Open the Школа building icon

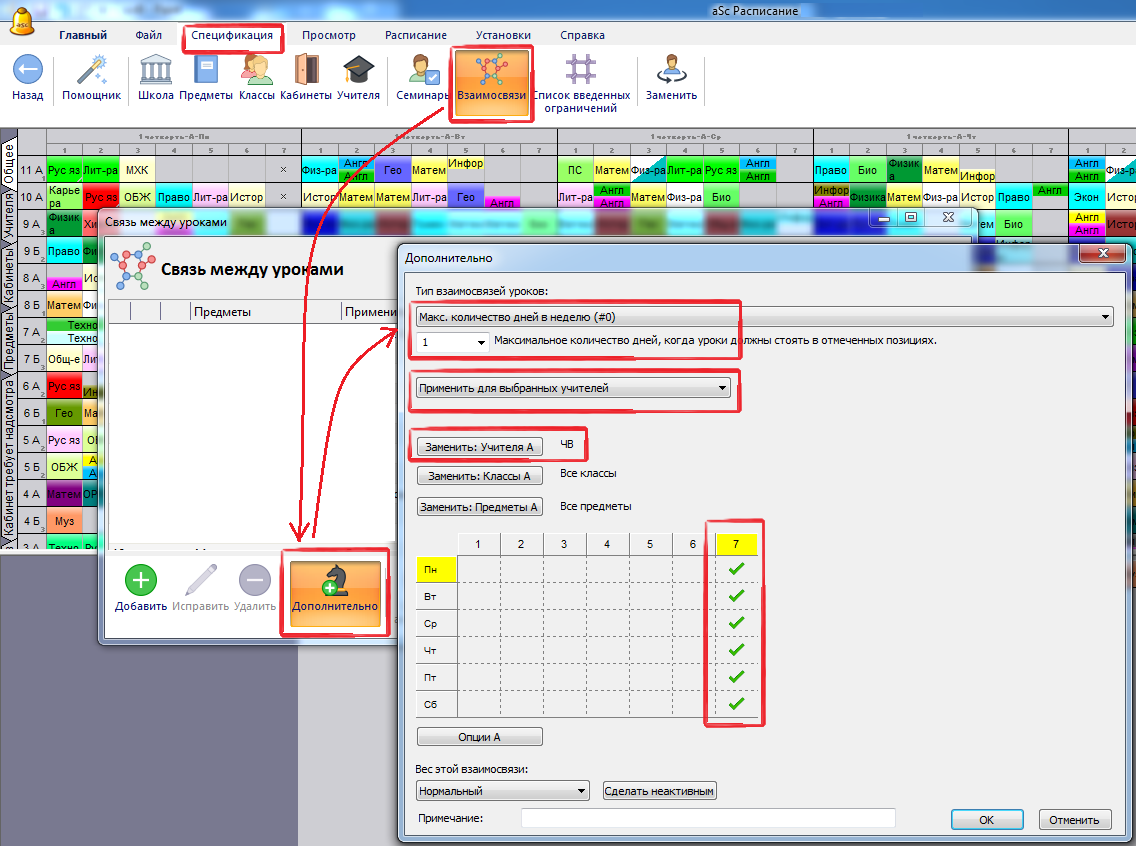click(x=155, y=72)
